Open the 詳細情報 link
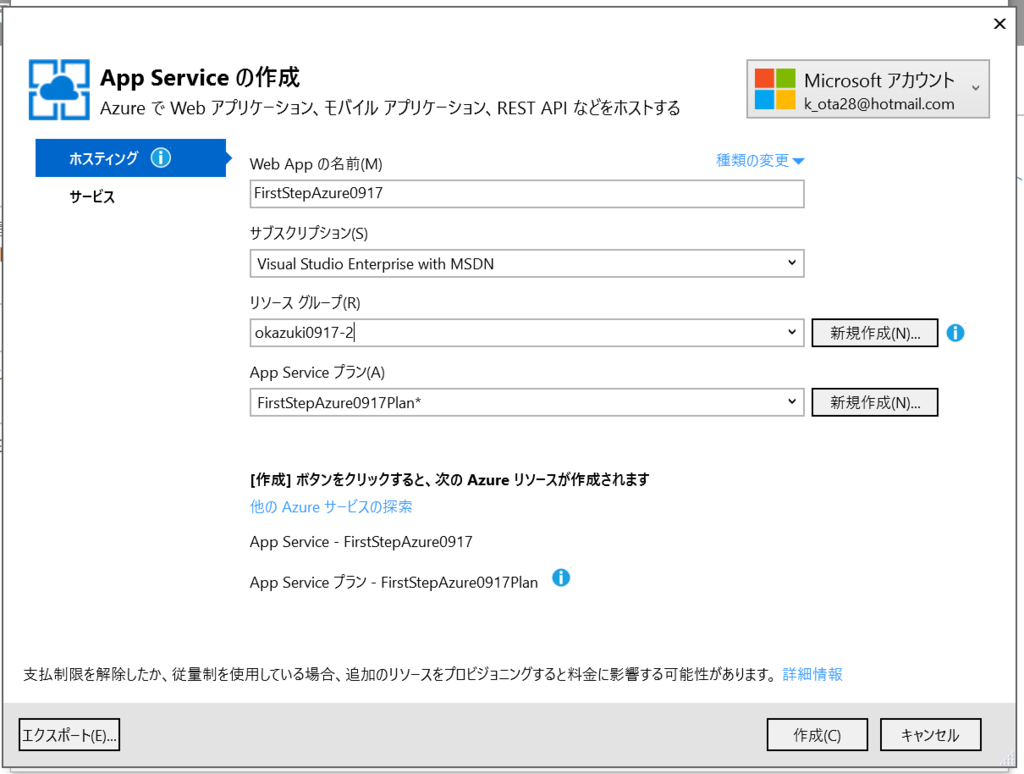 [812, 674]
